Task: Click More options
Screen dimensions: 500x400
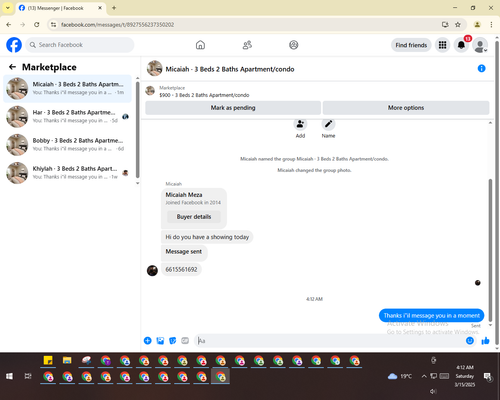Action: 406,108
